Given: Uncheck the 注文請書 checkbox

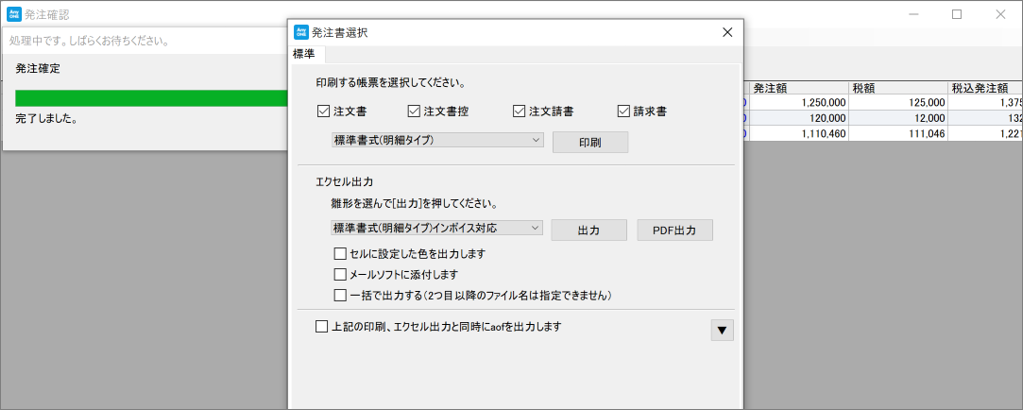Looking at the screenshot, I should [519, 111].
